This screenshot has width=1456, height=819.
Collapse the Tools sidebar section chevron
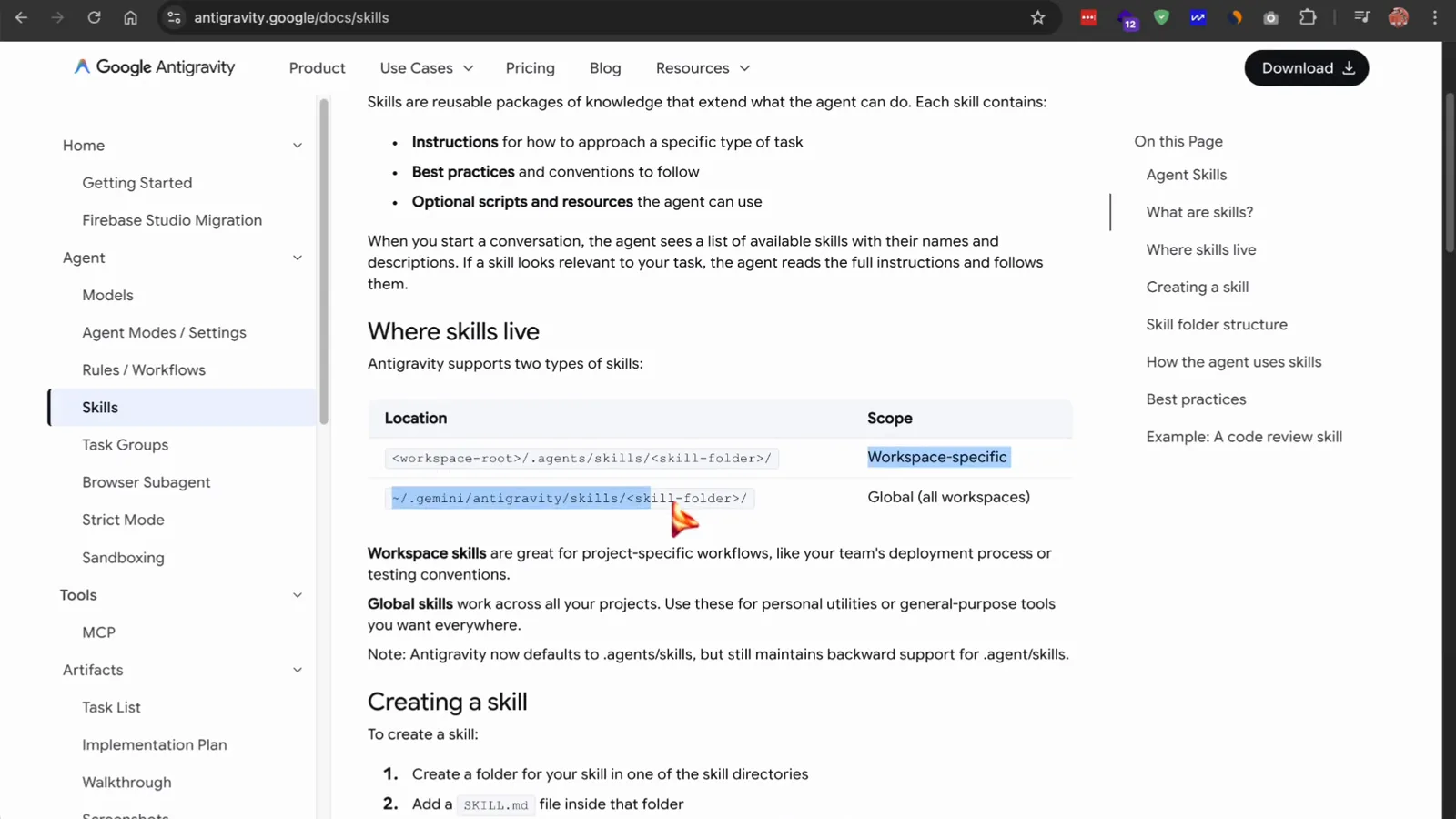(297, 595)
